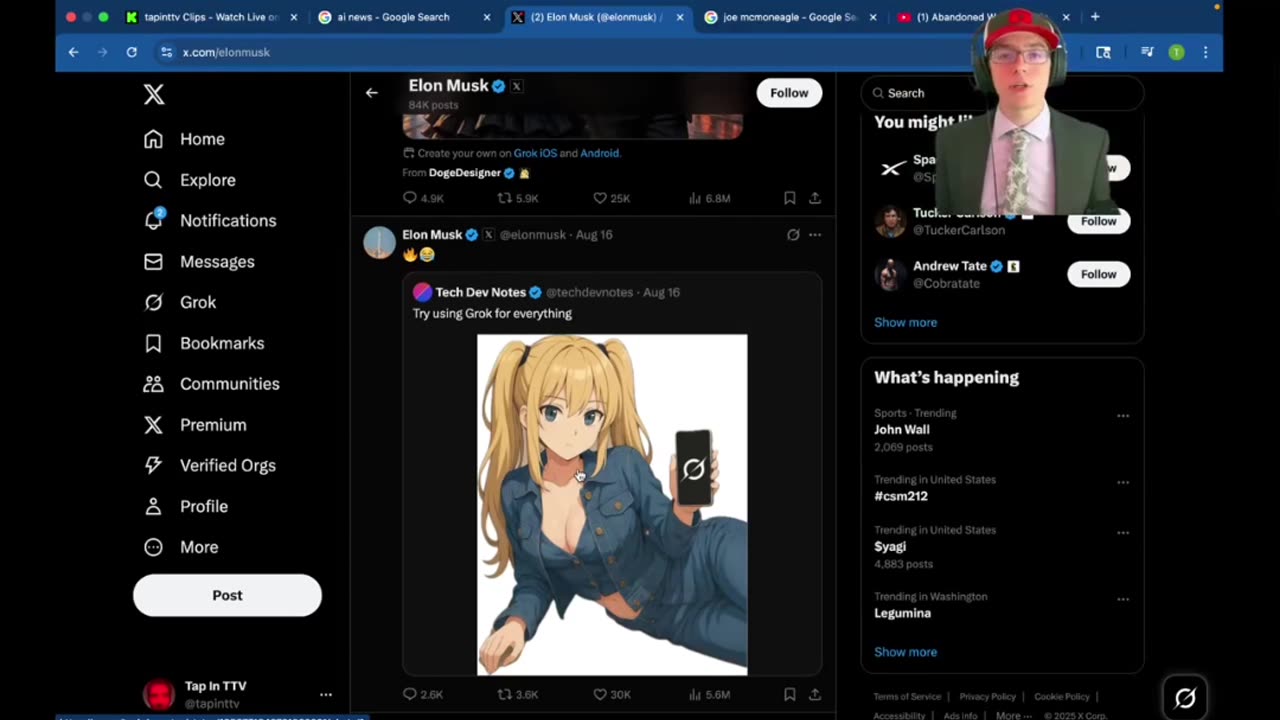View analytics icon showing 5.6M views
Image resolution: width=1280 pixels, height=720 pixels.
tap(695, 694)
